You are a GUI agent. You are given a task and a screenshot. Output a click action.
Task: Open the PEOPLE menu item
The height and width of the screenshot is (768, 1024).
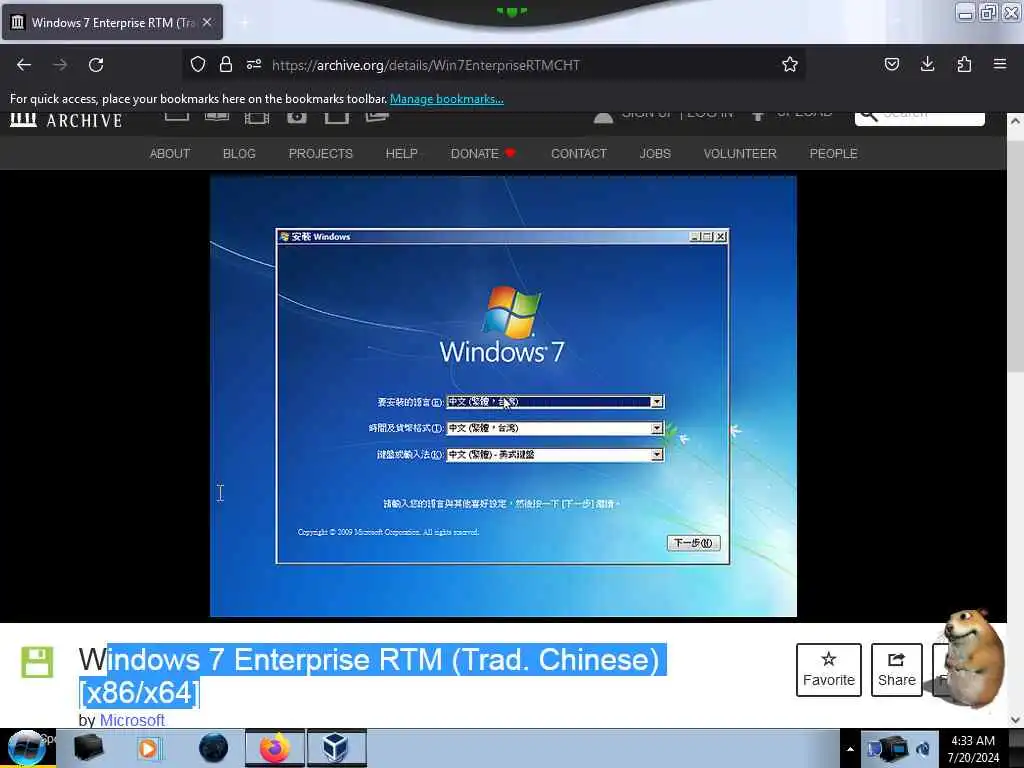833,153
